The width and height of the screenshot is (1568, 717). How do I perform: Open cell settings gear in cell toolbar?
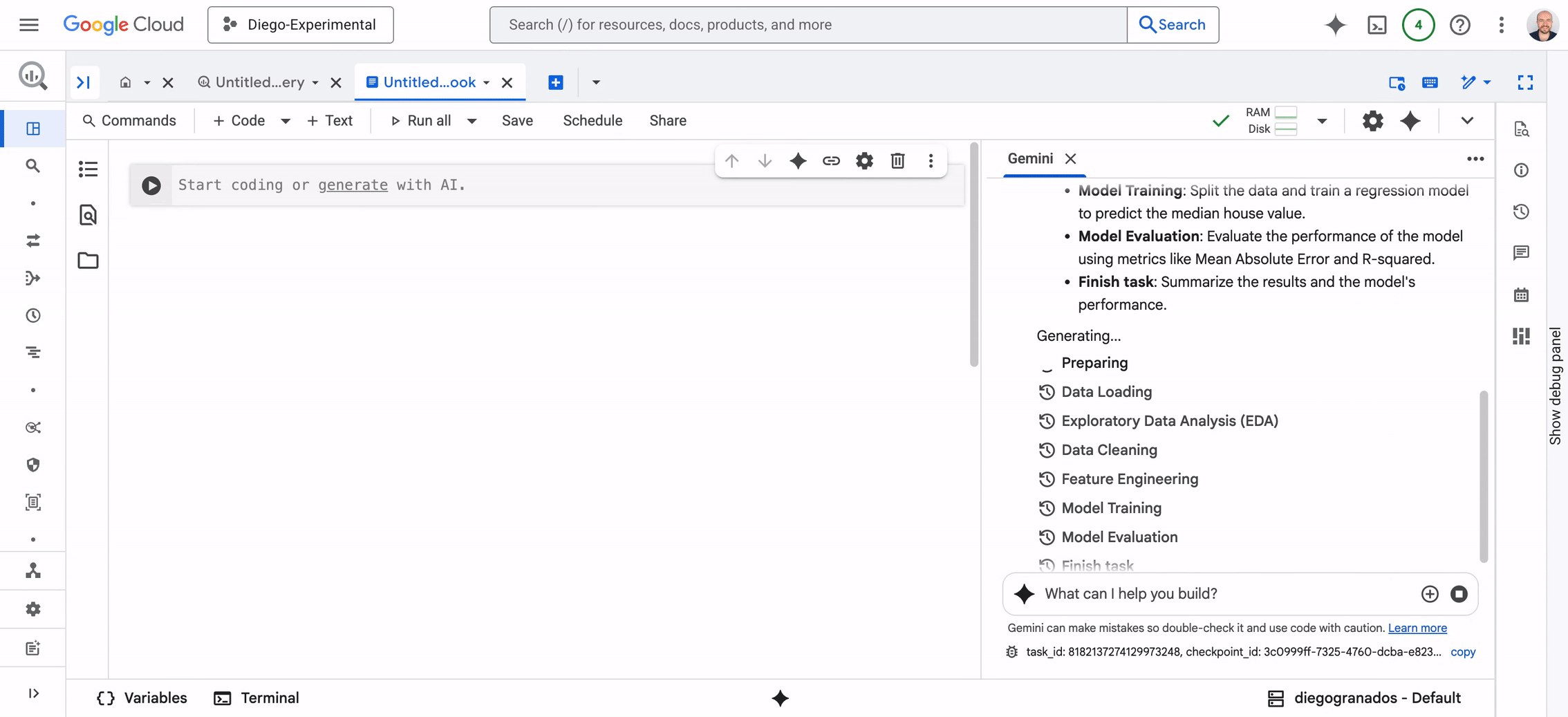(x=864, y=161)
